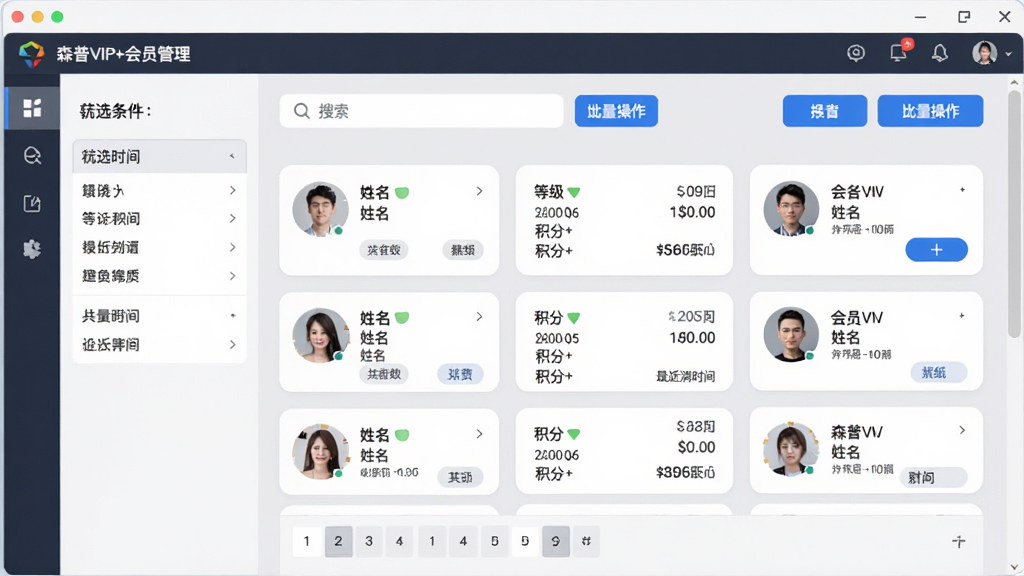Select the avatar in 会员VIV card
Image resolution: width=1024 pixels, height=576 pixels.
(791, 334)
